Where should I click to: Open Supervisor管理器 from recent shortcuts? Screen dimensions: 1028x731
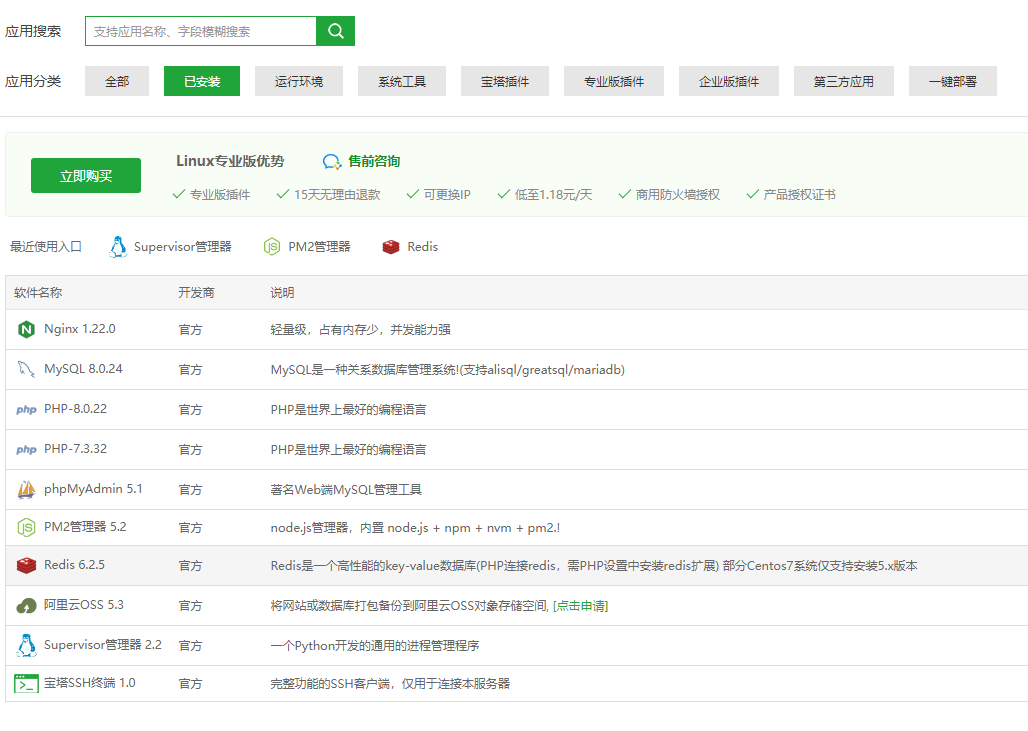[x=182, y=247]
